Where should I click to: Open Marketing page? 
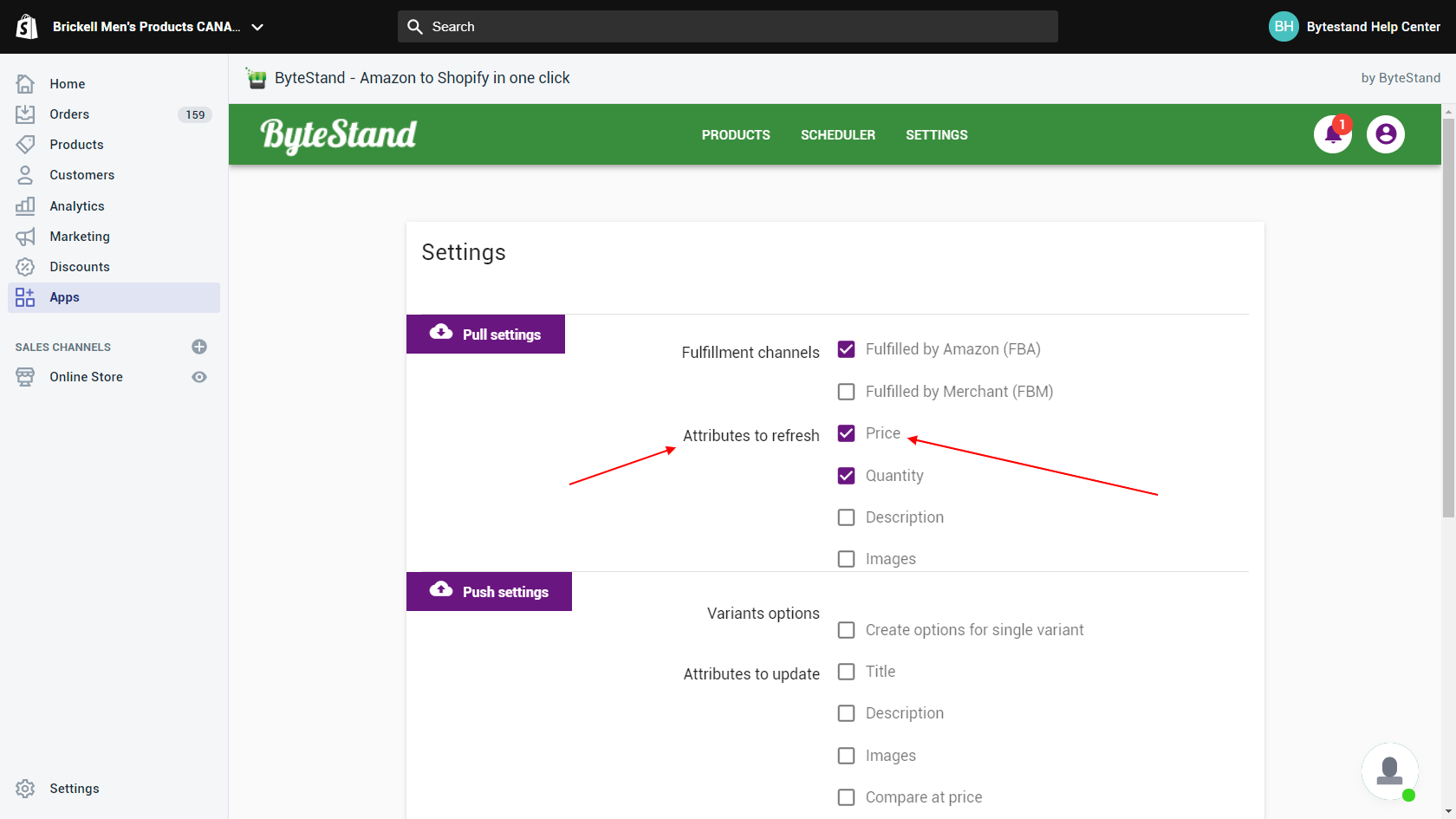click(80, 237)
